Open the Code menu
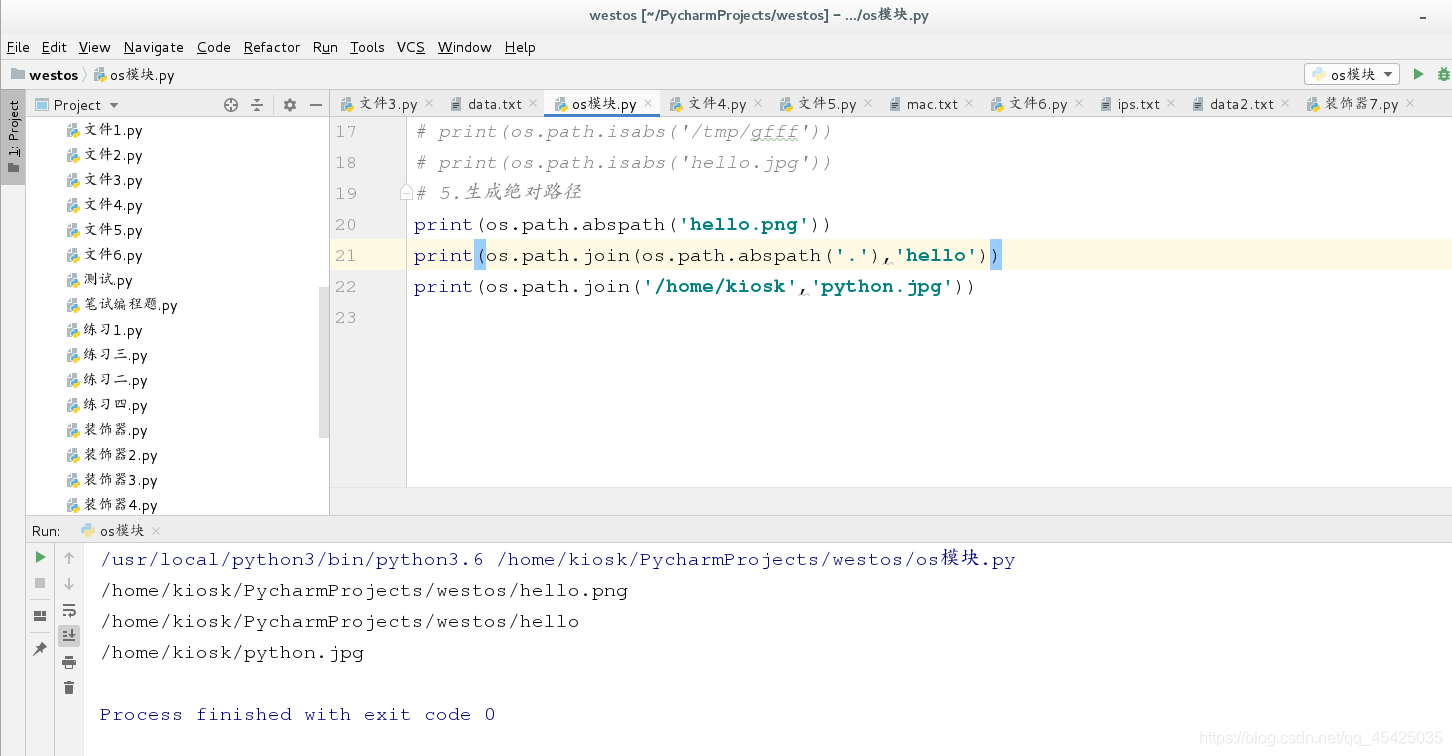The height and width of the screenshot is (756, 1452). coord(214,47)
